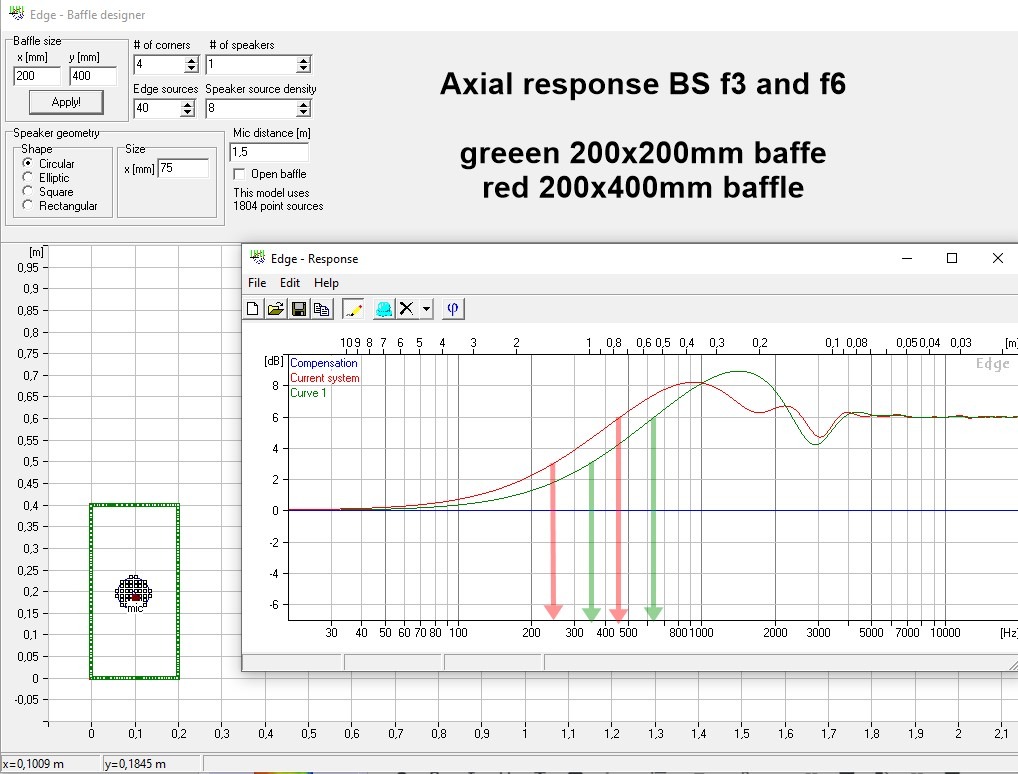Image resolution: width=1018 pixels, height=774 pixels.
Task: Decrease Edge sources value with down arrow
Action: tap(188, 112)
